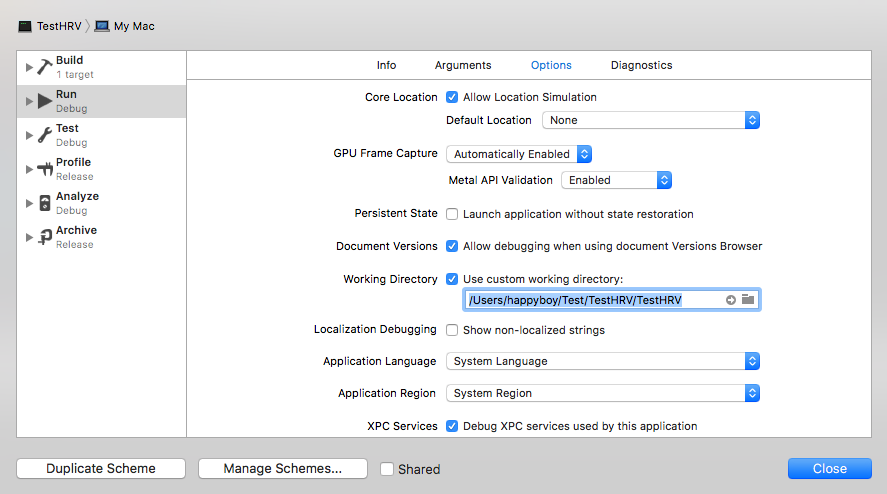
Task: Open the Default Location dropdown
Action: [651, 120]
